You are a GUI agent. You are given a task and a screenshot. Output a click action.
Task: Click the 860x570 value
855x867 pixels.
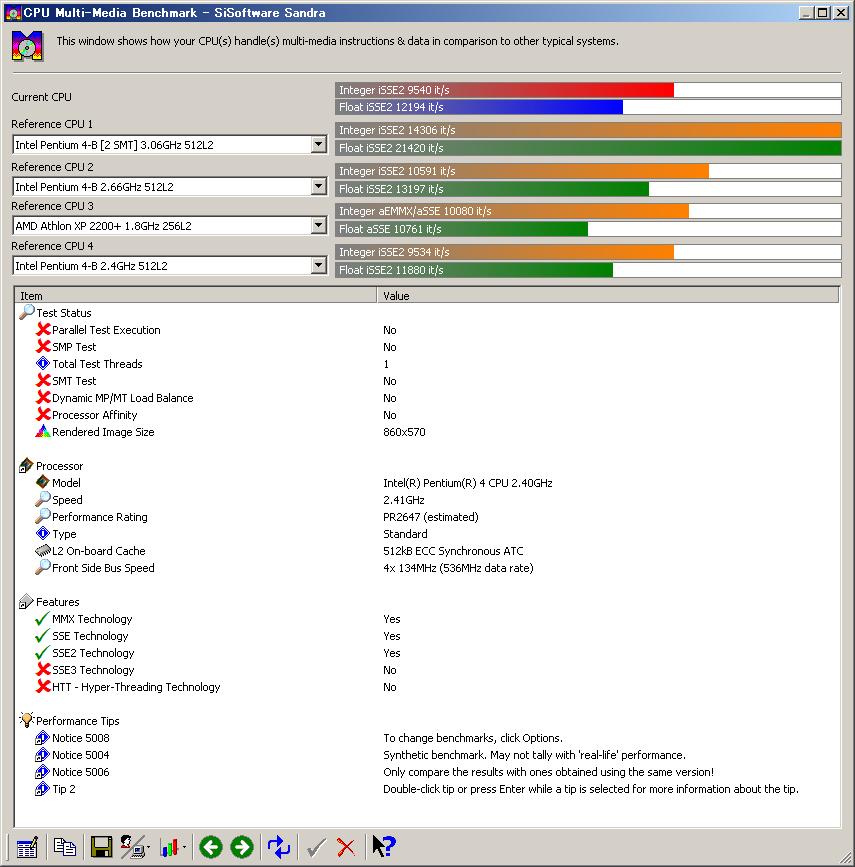404,432
